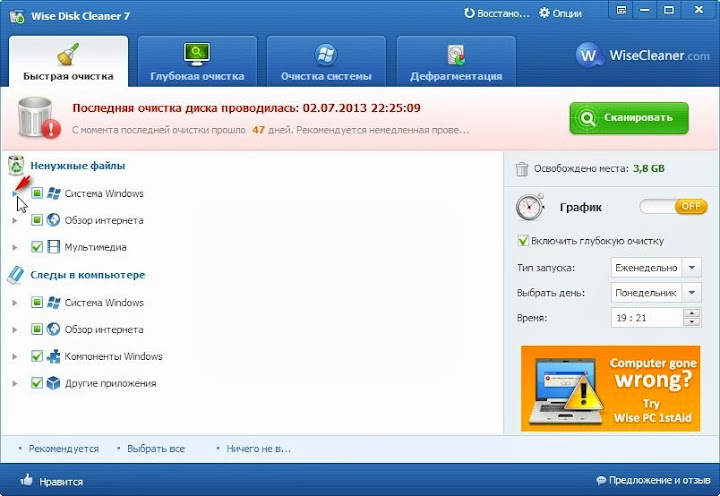The width and height of the screenshot is (720, 496).
Task: Click Windows flag icon under Следы в компьютере
Action: click(x=53, y=302)
